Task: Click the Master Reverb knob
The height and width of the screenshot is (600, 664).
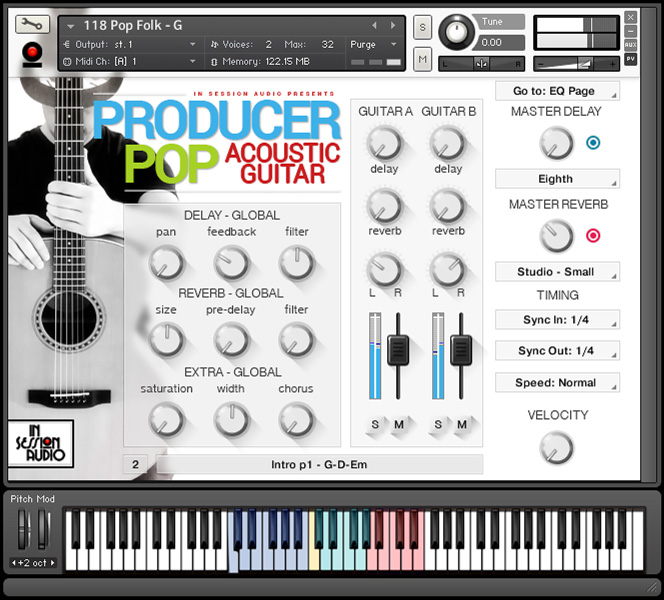Action: 556,236
